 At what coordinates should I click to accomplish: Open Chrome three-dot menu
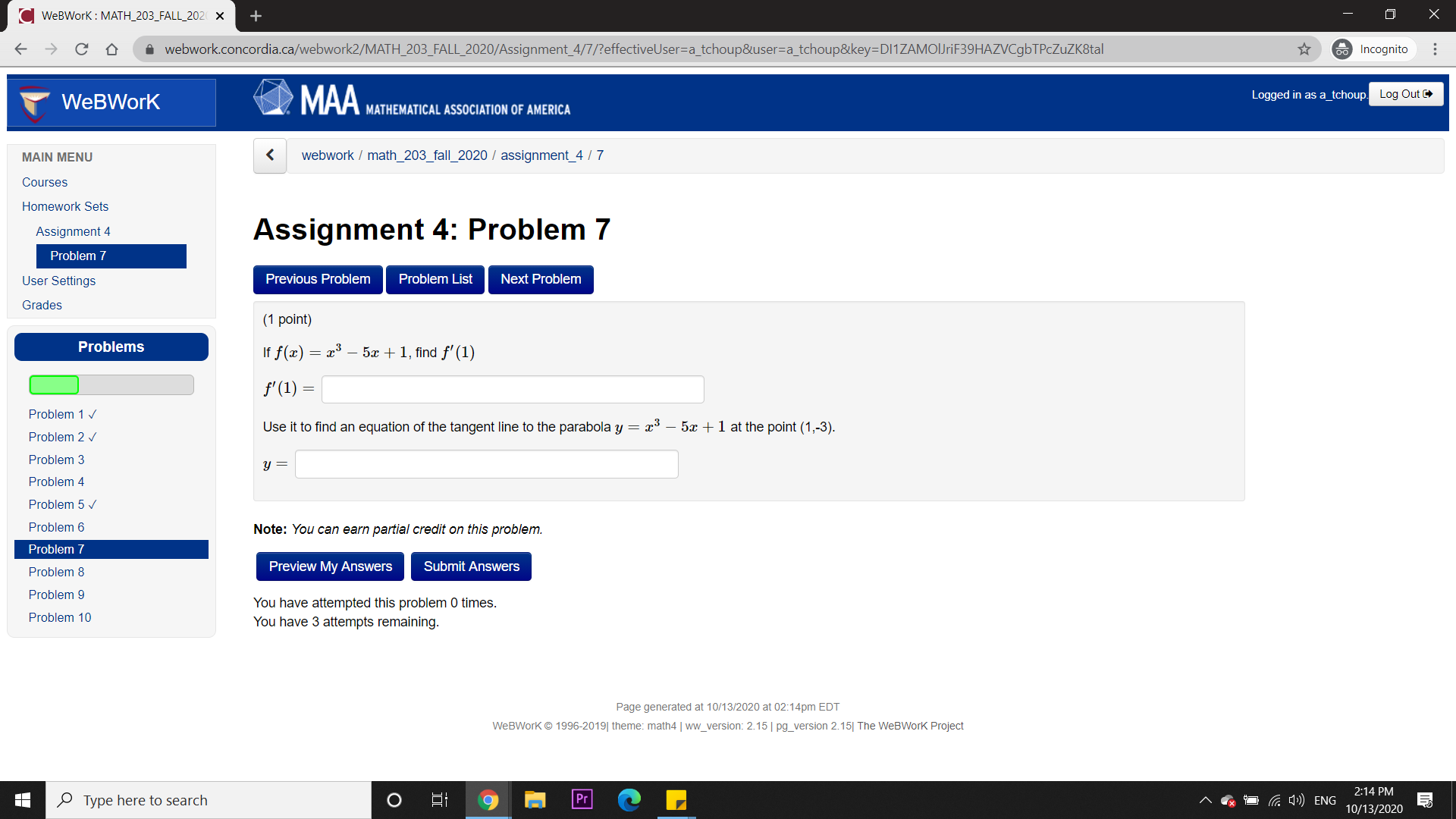pos(1435,49)
